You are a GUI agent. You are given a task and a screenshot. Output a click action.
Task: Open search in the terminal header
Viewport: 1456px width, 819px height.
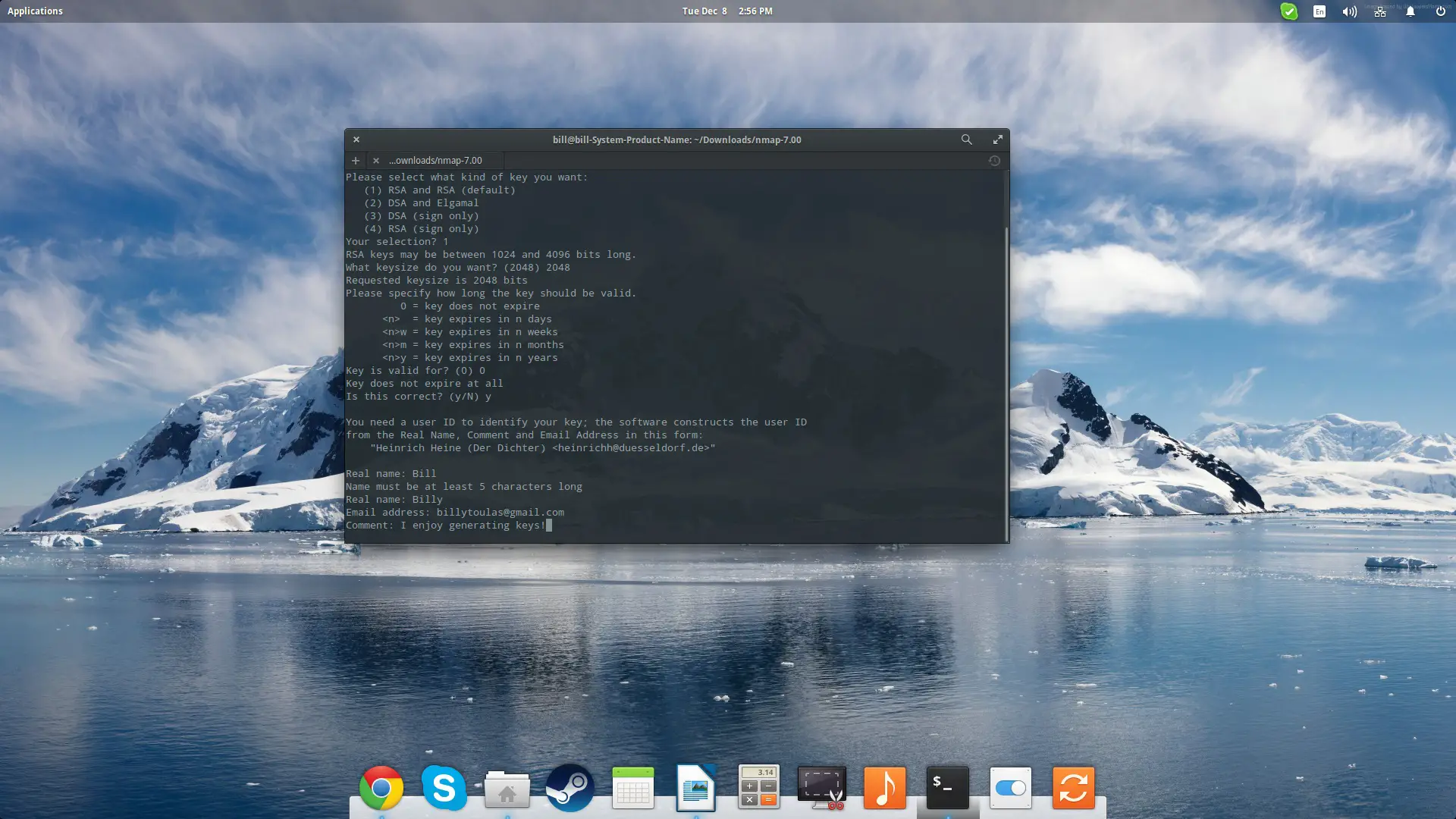966,140
